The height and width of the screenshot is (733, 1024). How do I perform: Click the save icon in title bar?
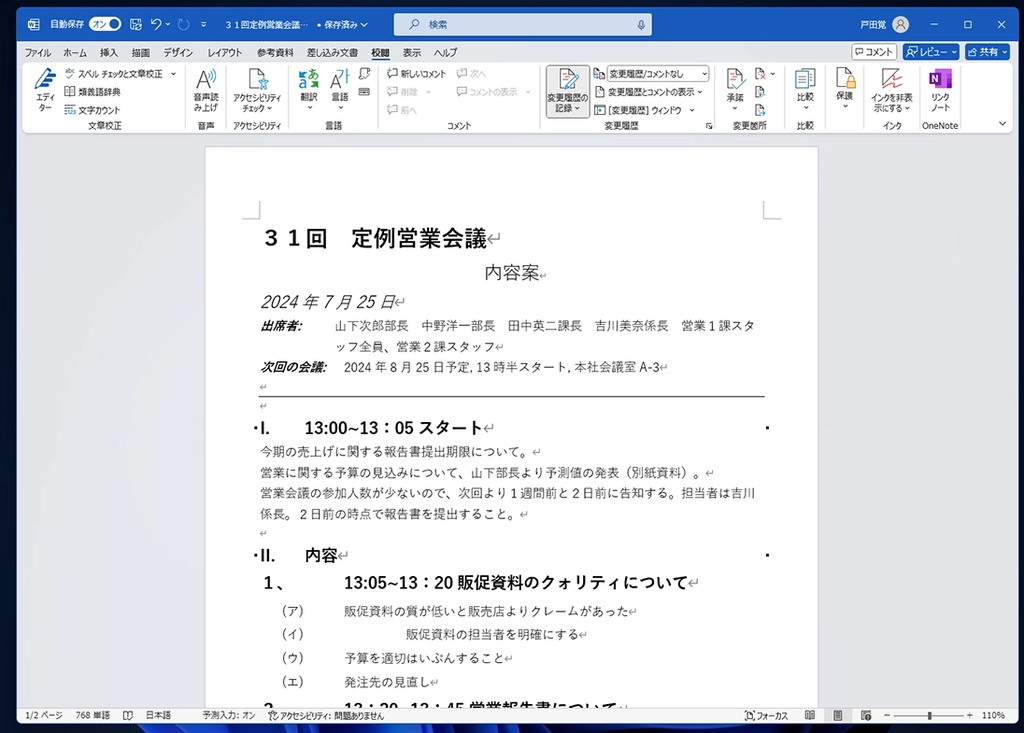[136, 24]
